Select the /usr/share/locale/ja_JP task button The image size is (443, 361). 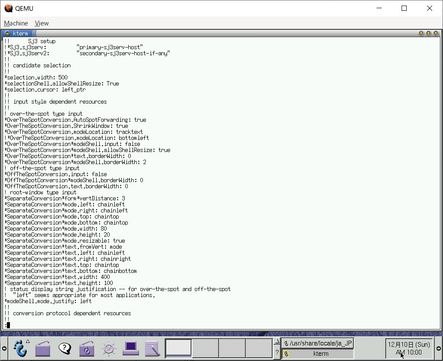[318, 343]
